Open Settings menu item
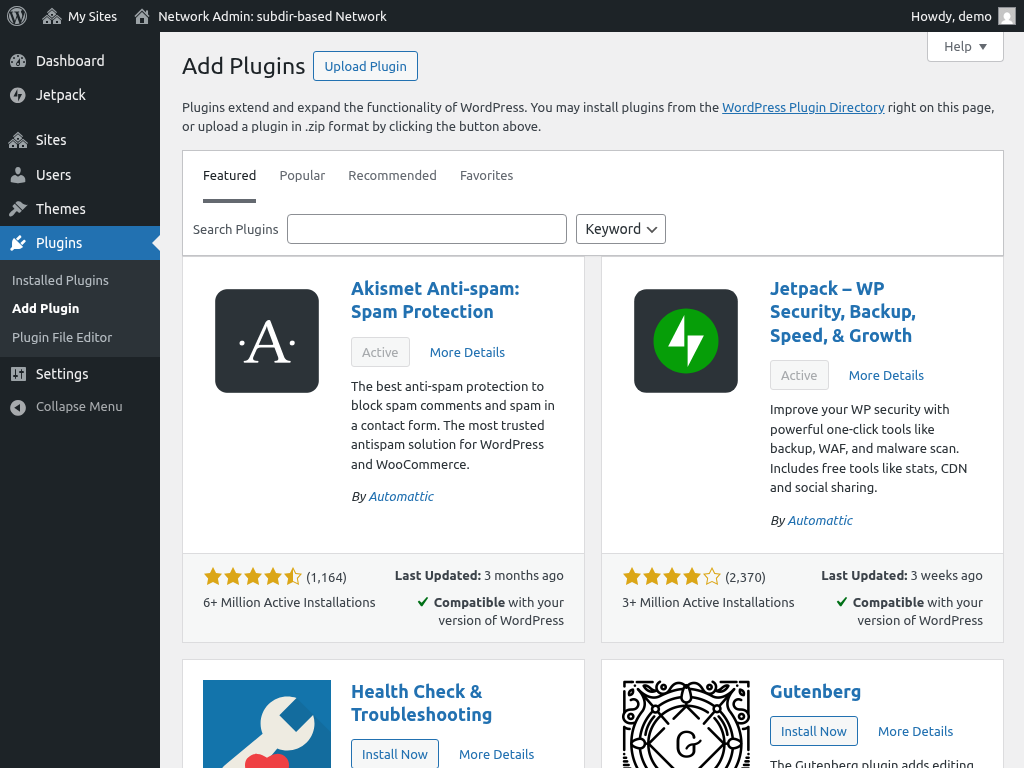Image resolution: width=1024 pixels, height=768 pixels. [80, 374]
